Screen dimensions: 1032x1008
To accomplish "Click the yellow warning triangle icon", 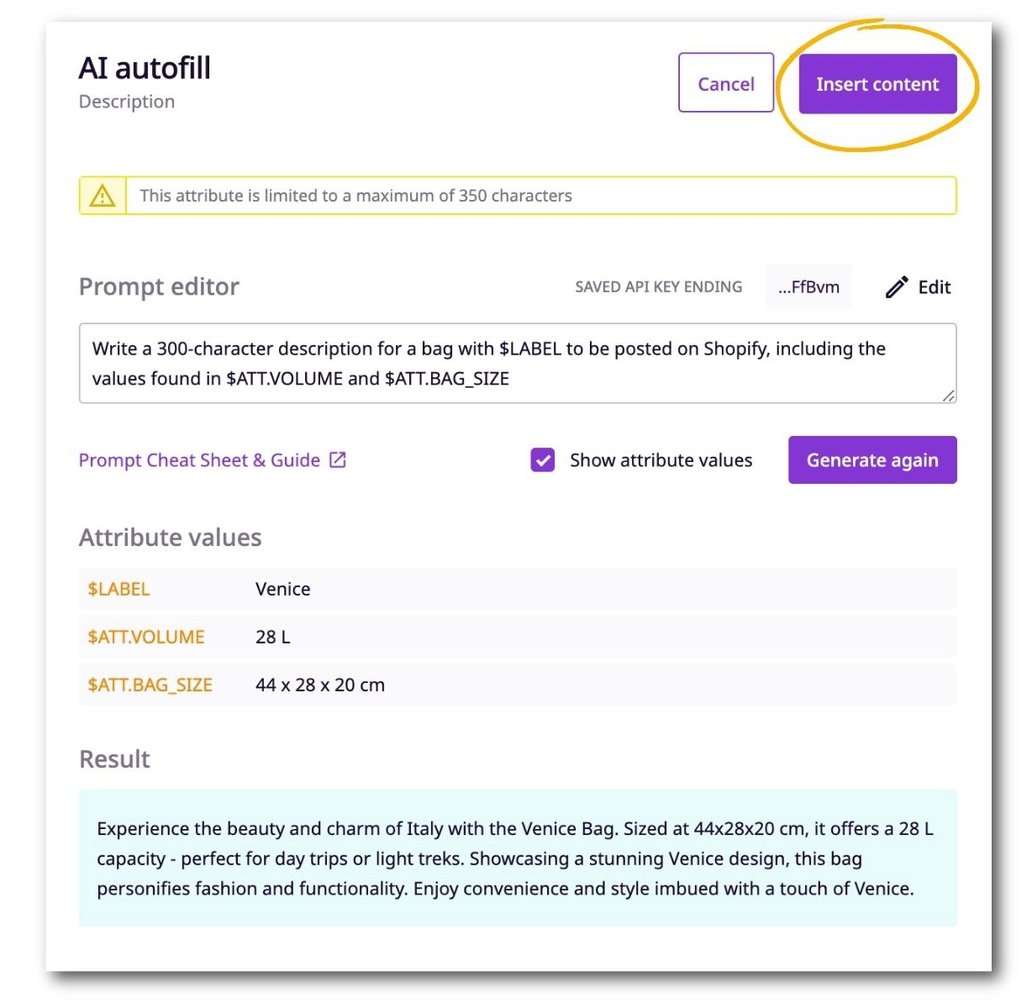I will click(x=101, y=195).
